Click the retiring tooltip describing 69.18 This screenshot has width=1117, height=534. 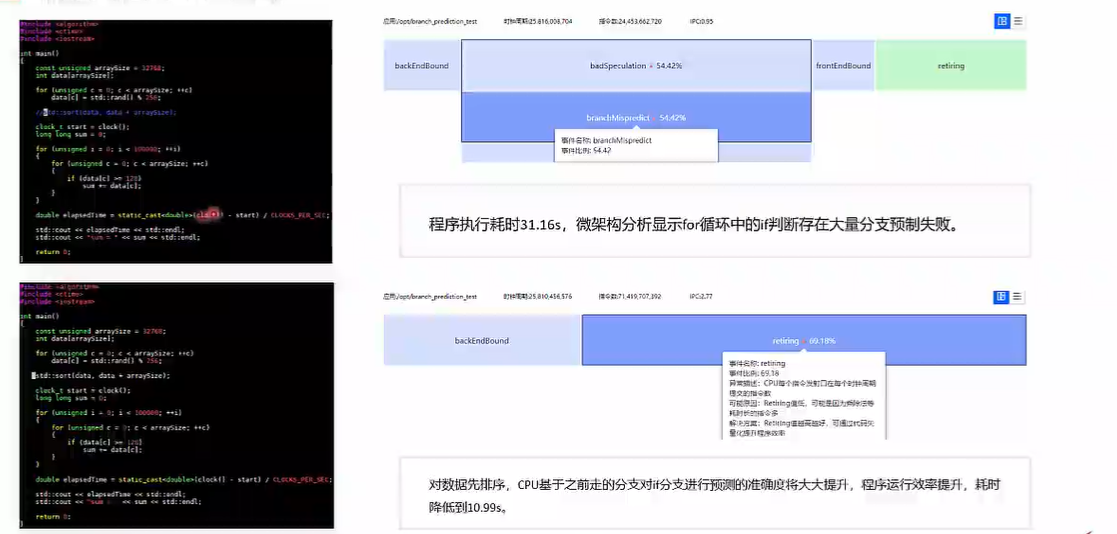[804, 395]
